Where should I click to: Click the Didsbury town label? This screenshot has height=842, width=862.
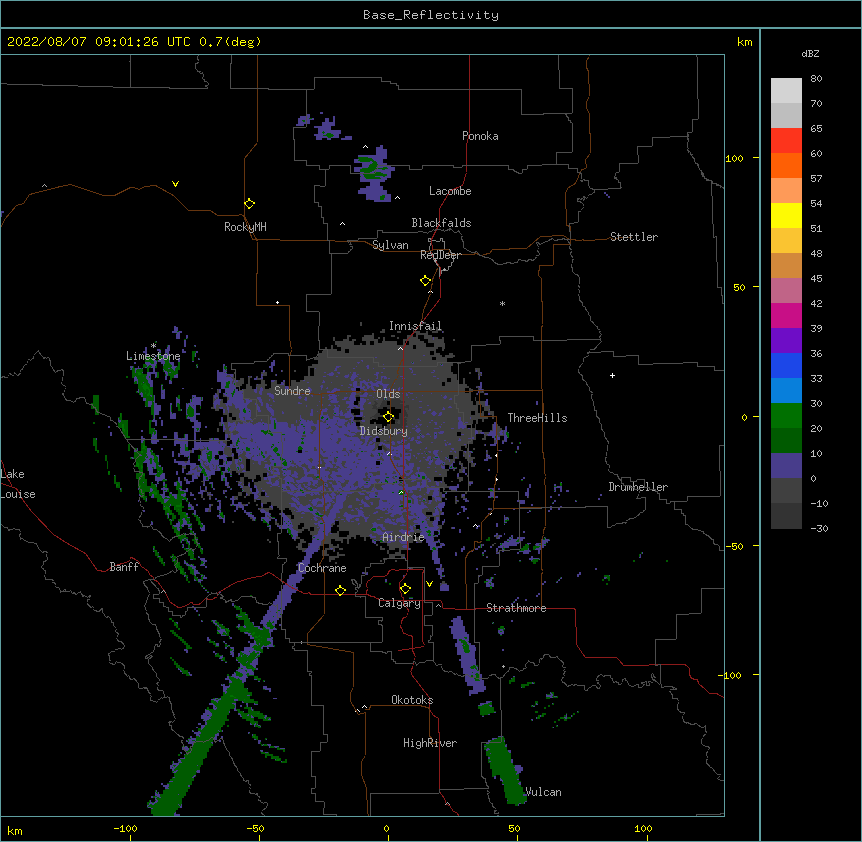pyautogui.click(x=384, y=431)
